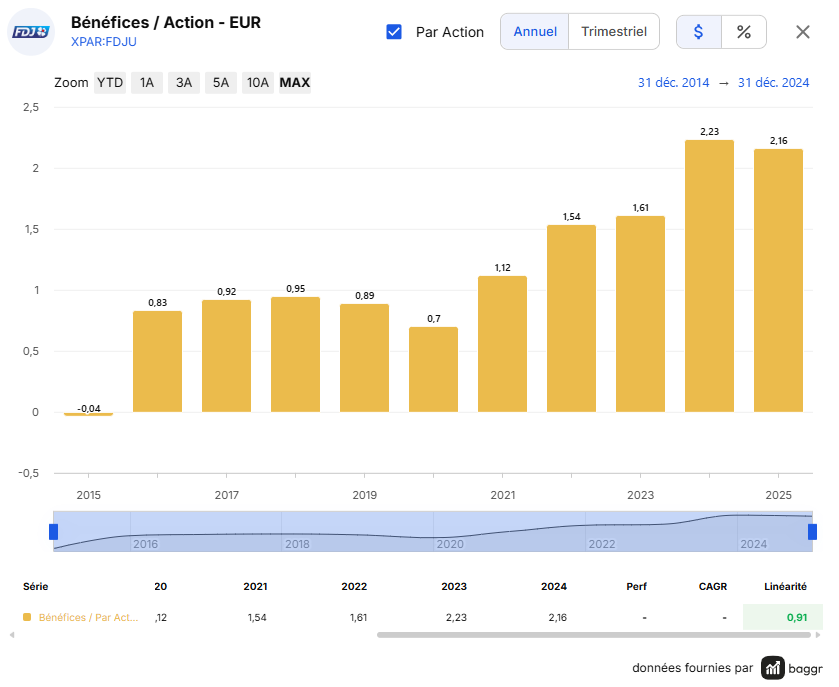Viewport: 839px width, 687px height.
Task: Open the XPAR:FDJU ticker link
Action: pos(104,42)
